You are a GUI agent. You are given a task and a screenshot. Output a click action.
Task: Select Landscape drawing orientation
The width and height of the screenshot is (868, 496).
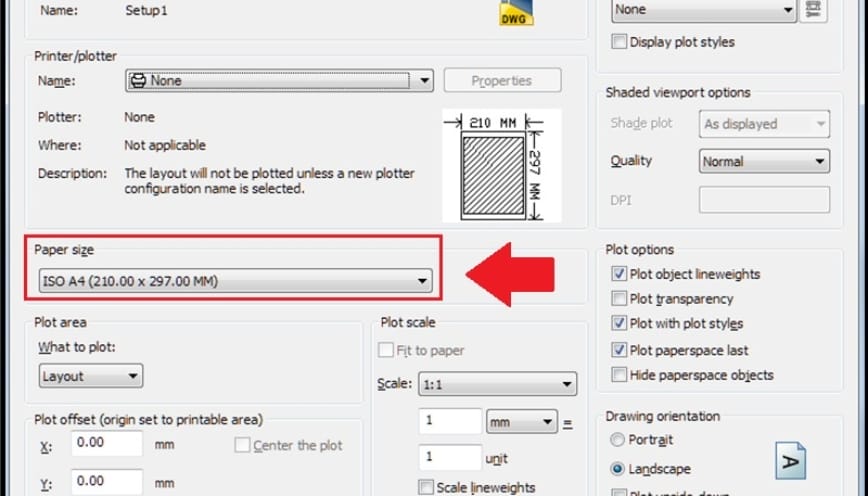point(617,469)
